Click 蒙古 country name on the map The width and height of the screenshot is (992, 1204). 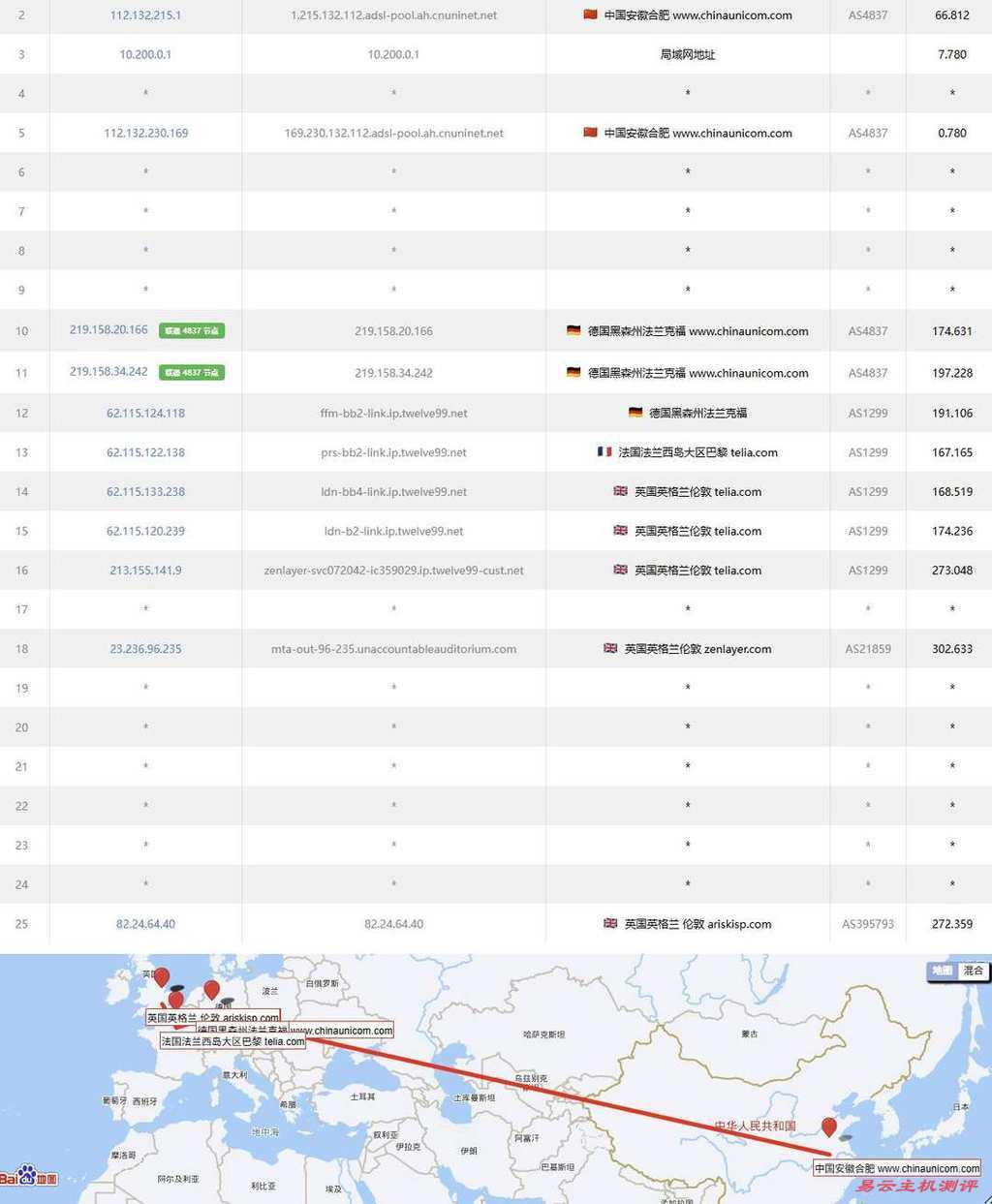pos(750,1034)
